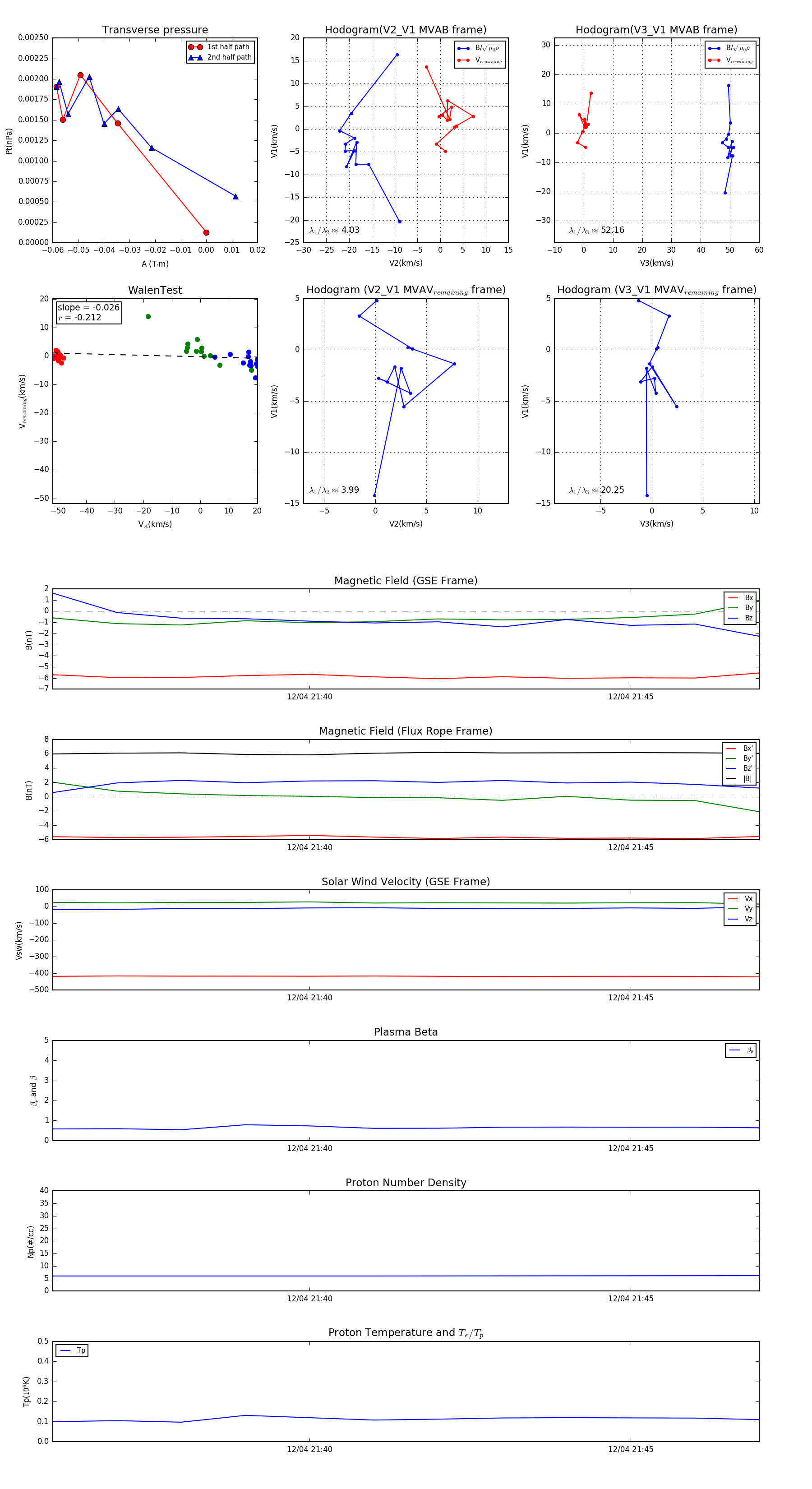Click the "Hodogram(V2_V1 MVAB frame)" title
The image size is (812, 1489).
coord(406,30)
